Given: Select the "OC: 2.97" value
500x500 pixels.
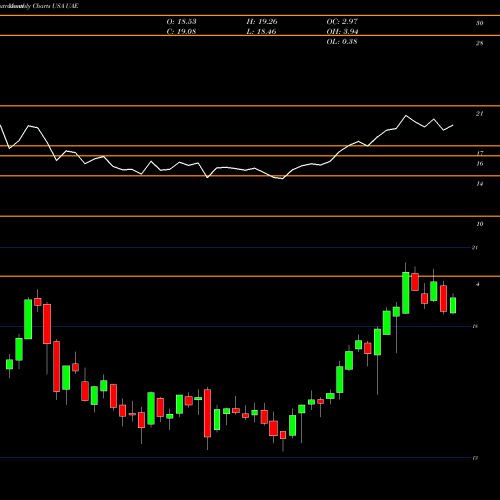Looking at the screenshot, I should click(342, 22).
